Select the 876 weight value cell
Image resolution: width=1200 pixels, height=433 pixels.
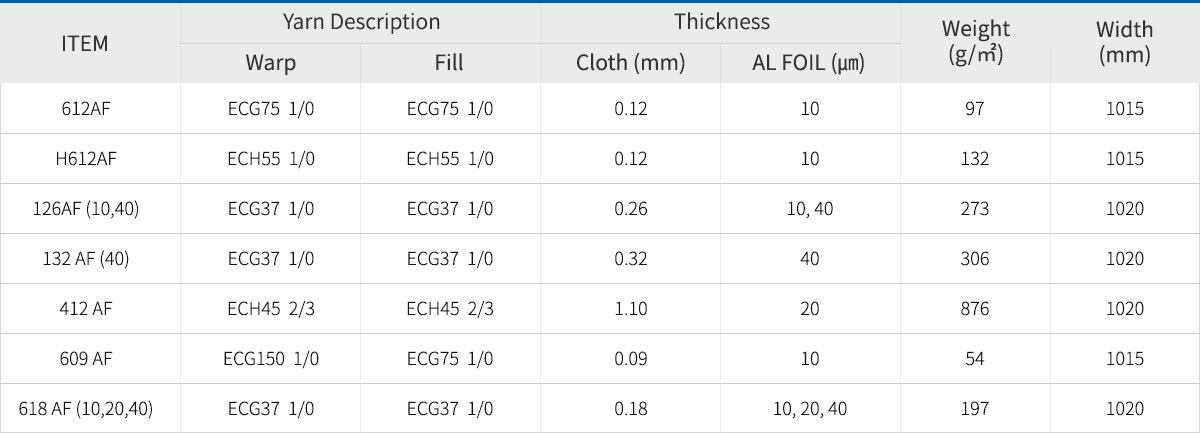(975, 309)
